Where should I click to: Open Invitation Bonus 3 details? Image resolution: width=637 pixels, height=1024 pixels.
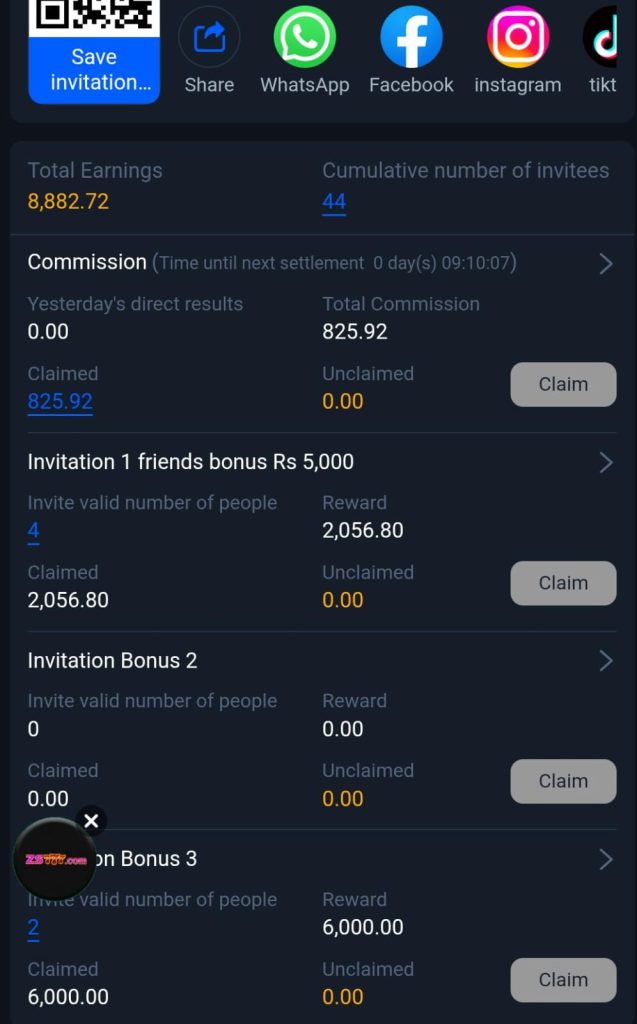(x=606, y=859)
